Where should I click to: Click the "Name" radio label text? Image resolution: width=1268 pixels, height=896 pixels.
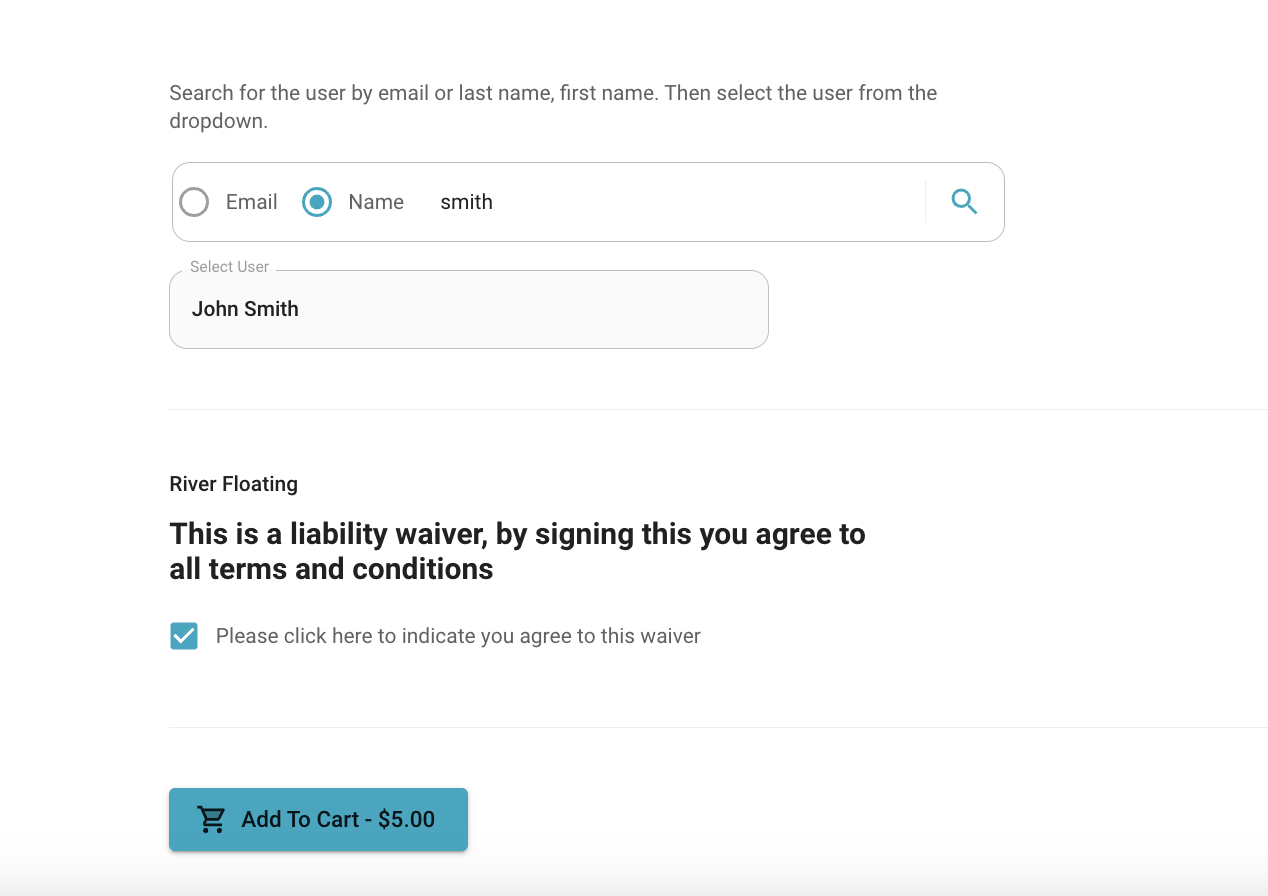[x=376, y=202]
